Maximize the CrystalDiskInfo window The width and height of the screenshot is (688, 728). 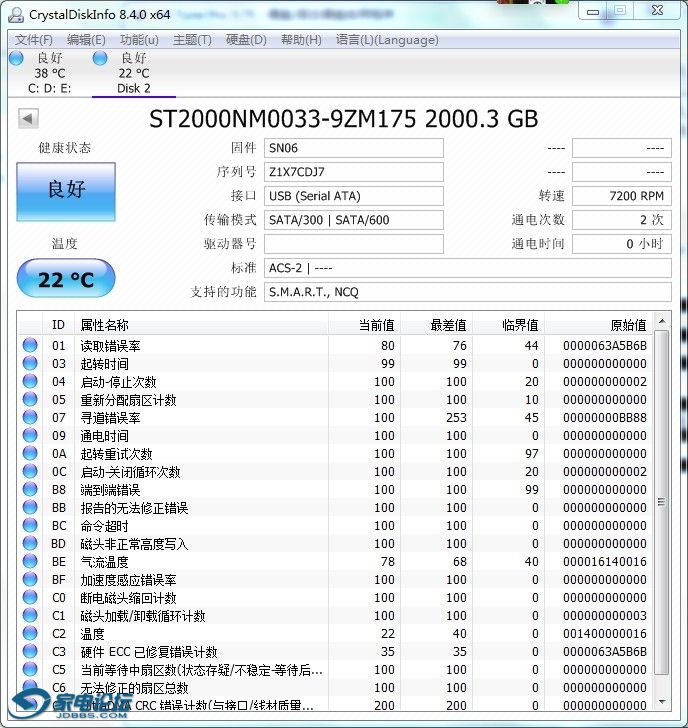click(620, 11)
